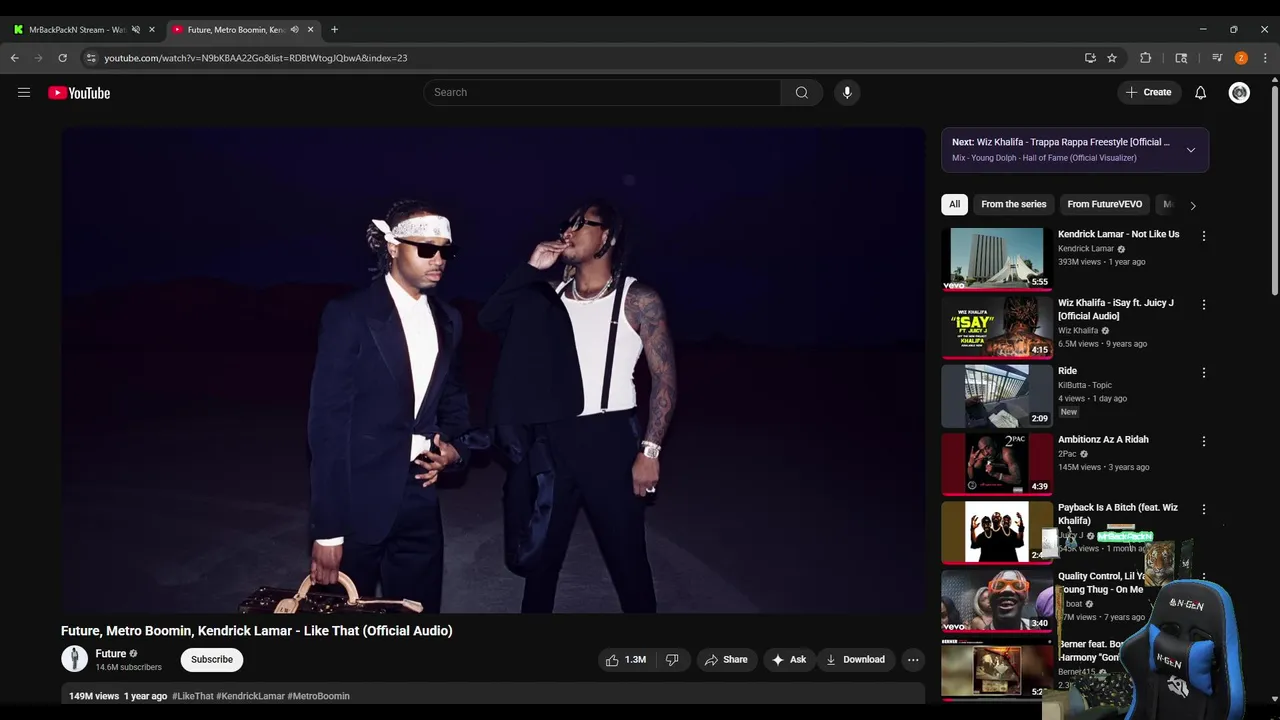Click browser back arrow

tap(15, 58)
